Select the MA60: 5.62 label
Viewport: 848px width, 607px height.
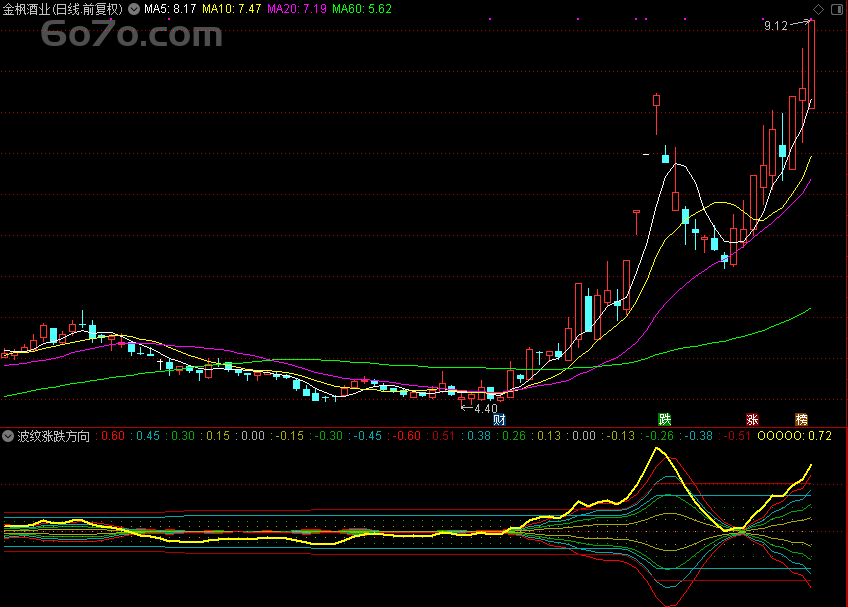point(362,9)
